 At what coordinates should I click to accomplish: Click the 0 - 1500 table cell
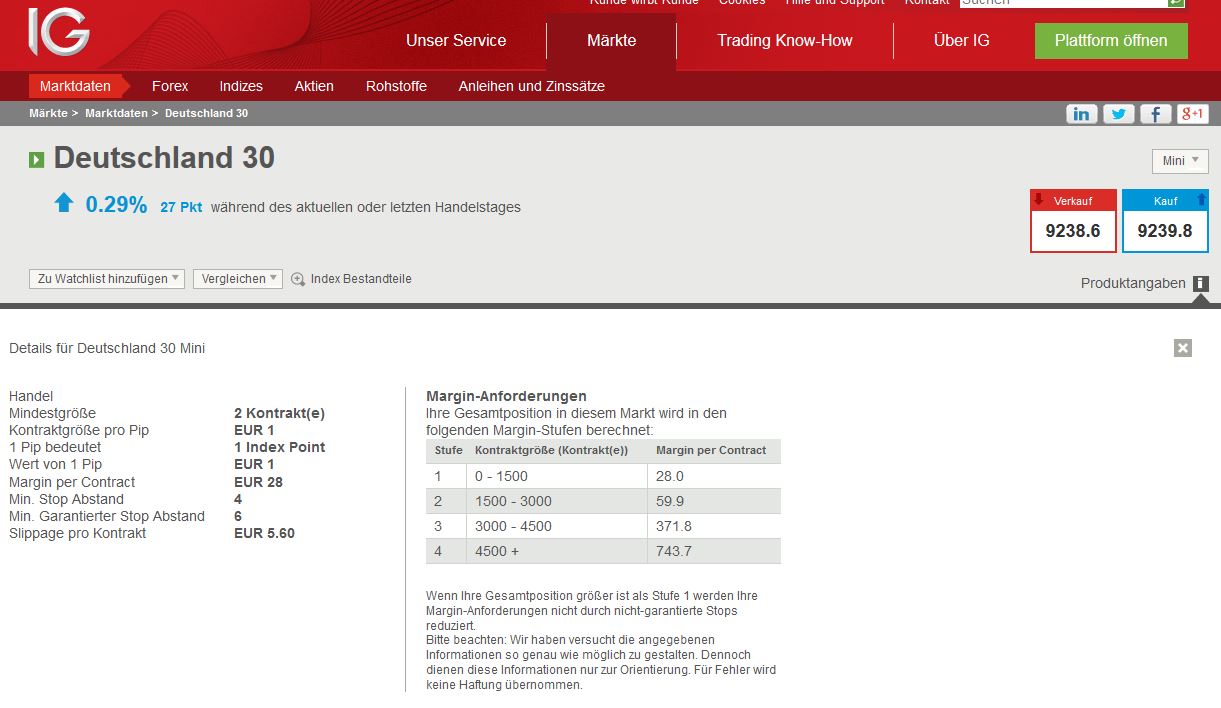(x=557, y=476)
